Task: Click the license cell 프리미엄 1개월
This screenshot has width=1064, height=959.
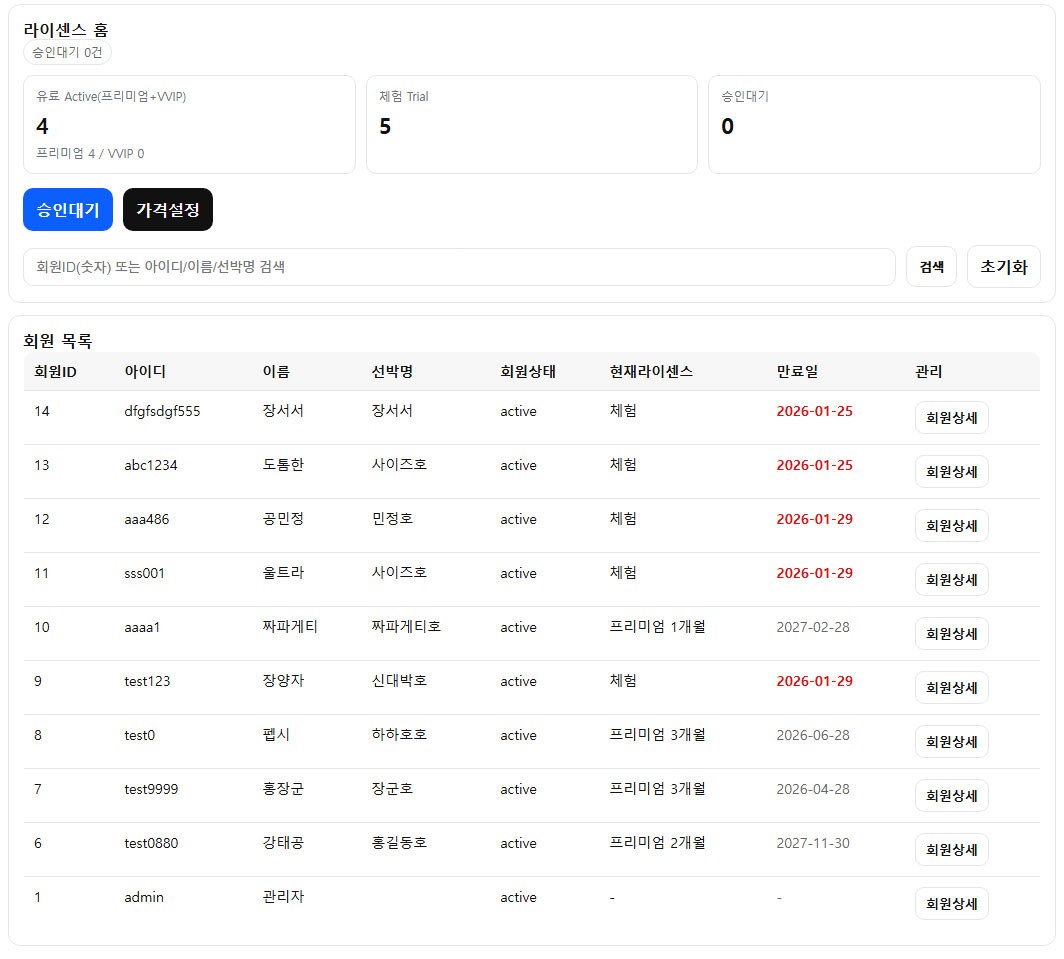Action: 658,626
